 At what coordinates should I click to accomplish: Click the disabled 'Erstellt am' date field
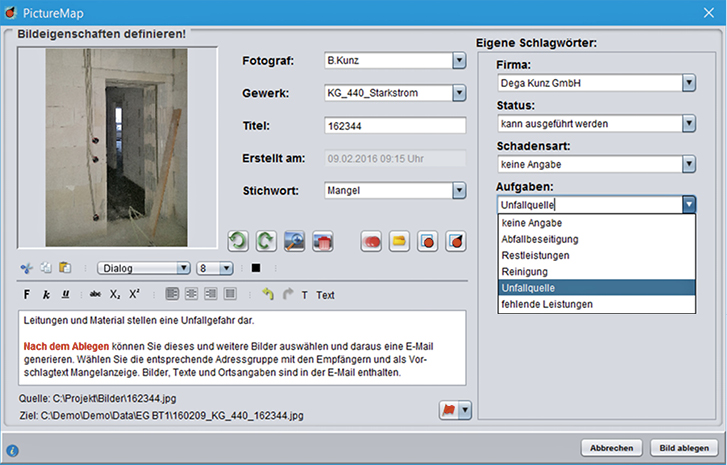[x=395, y=159]
